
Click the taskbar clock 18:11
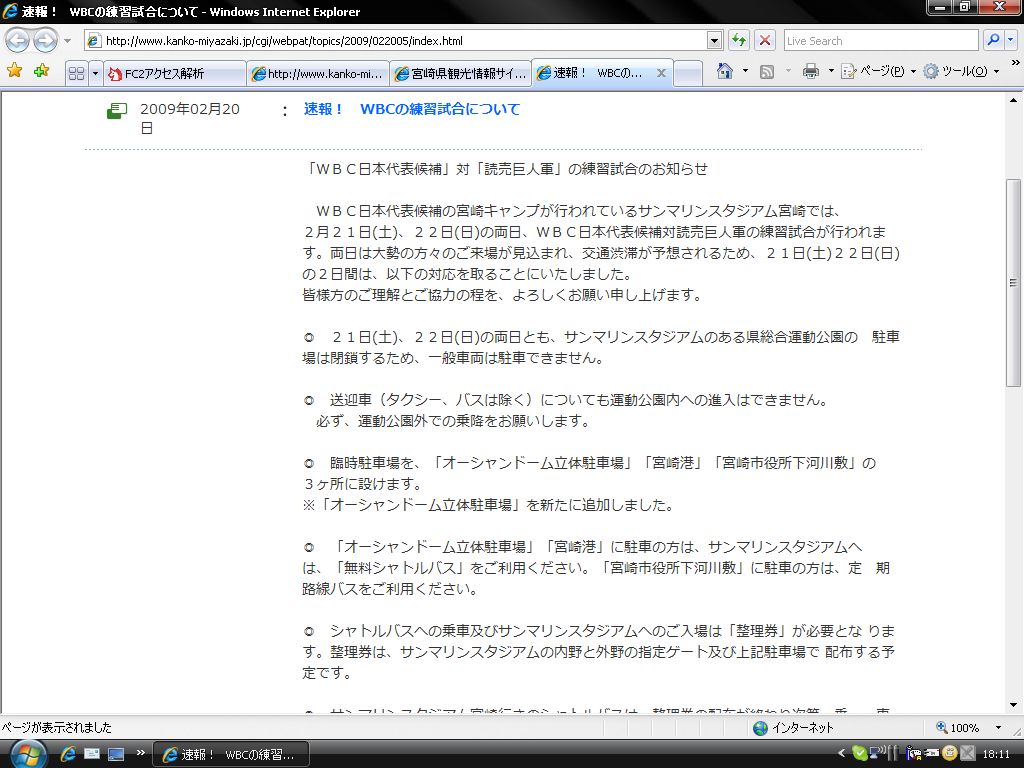tap(996, 754)
